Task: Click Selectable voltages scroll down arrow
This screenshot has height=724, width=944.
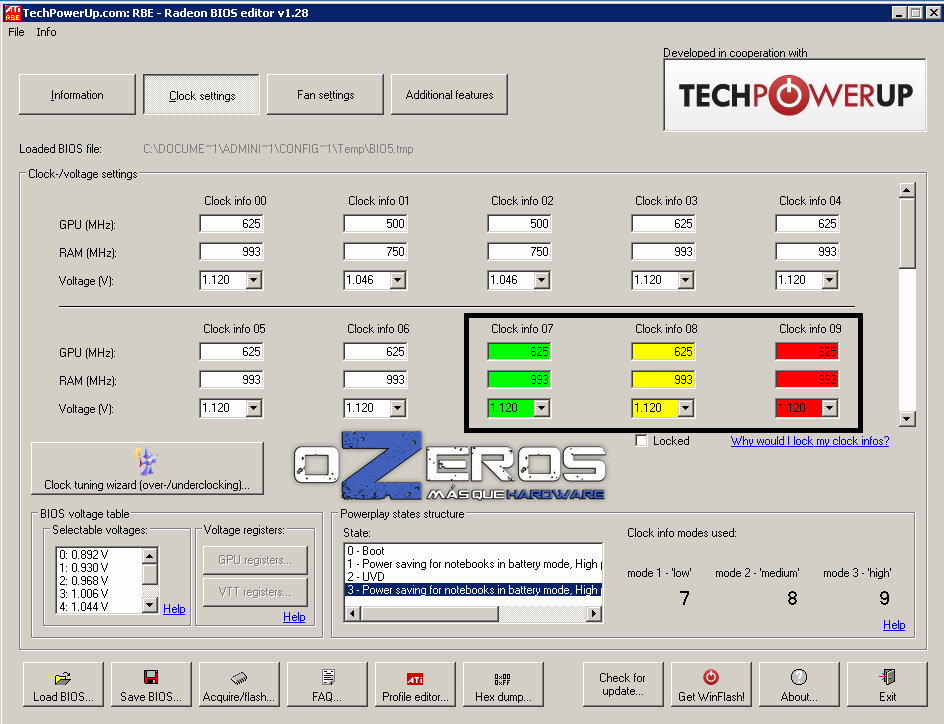Action: click(150, 605)
